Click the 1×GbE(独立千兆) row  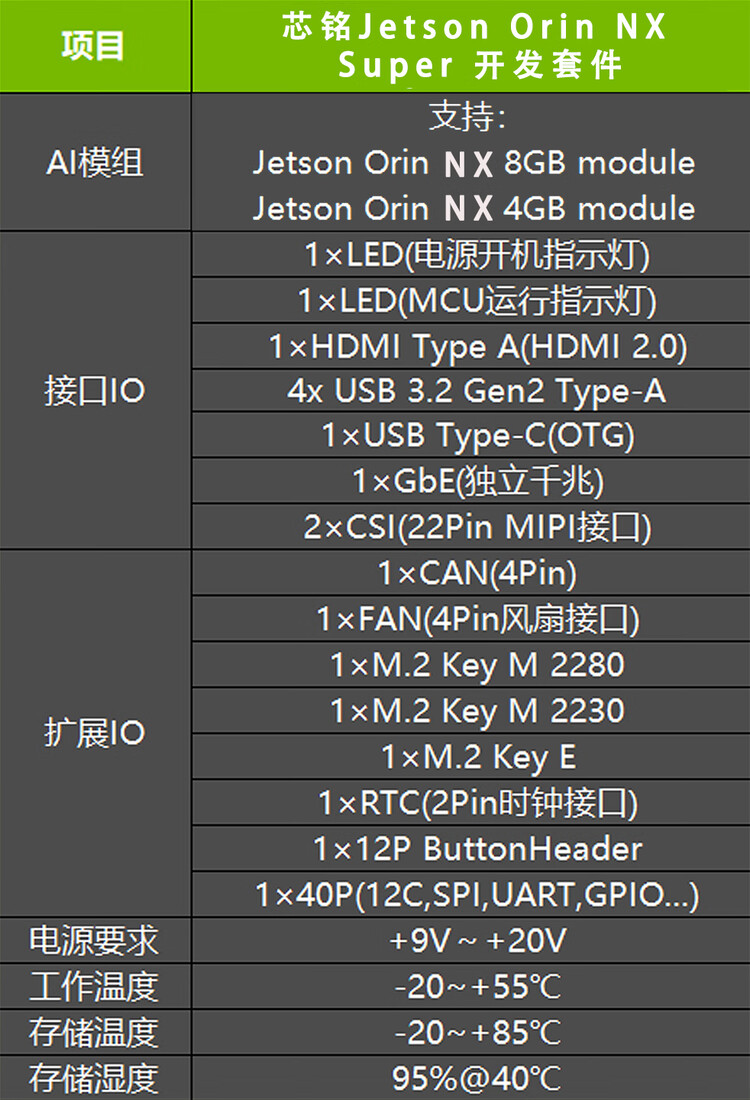[471, 481]
